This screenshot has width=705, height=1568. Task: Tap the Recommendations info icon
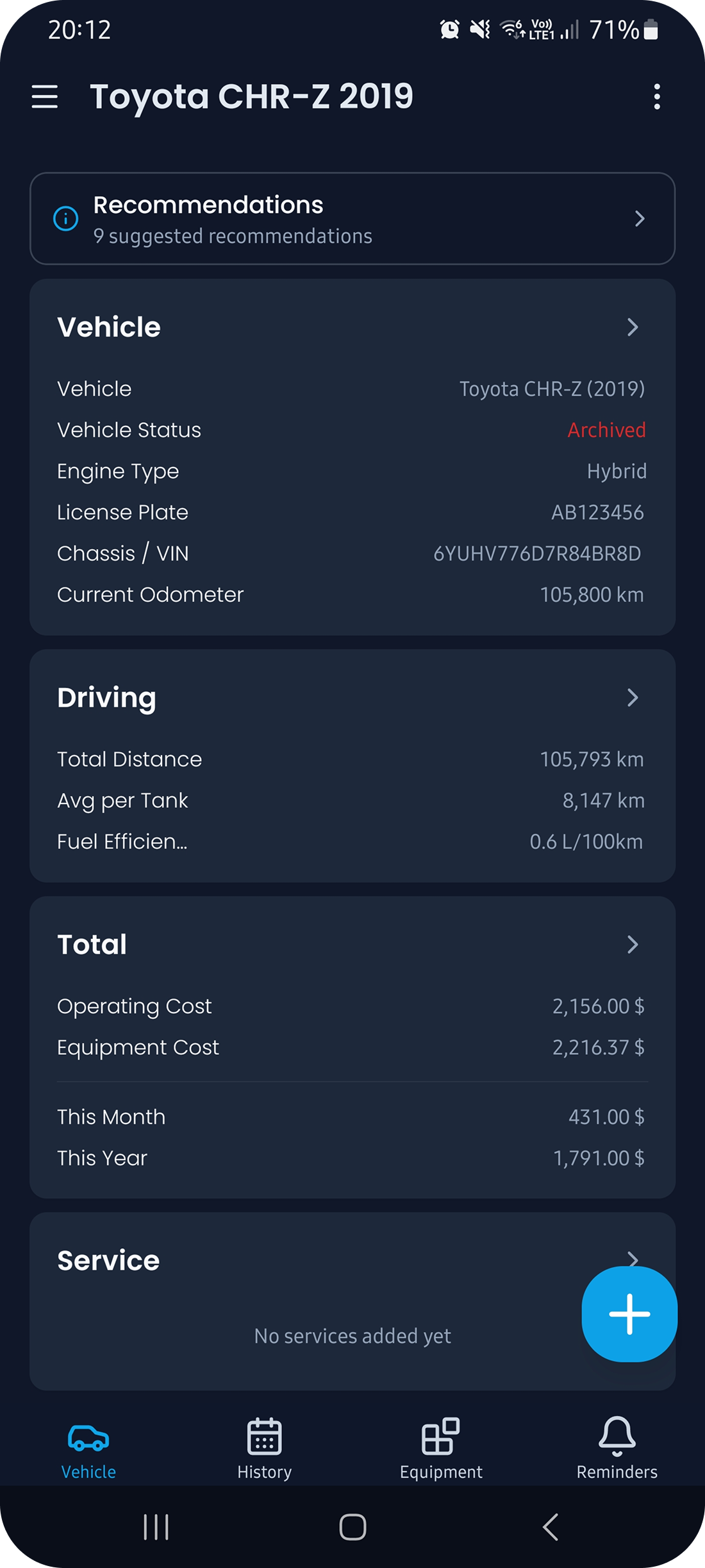(65, 219)
